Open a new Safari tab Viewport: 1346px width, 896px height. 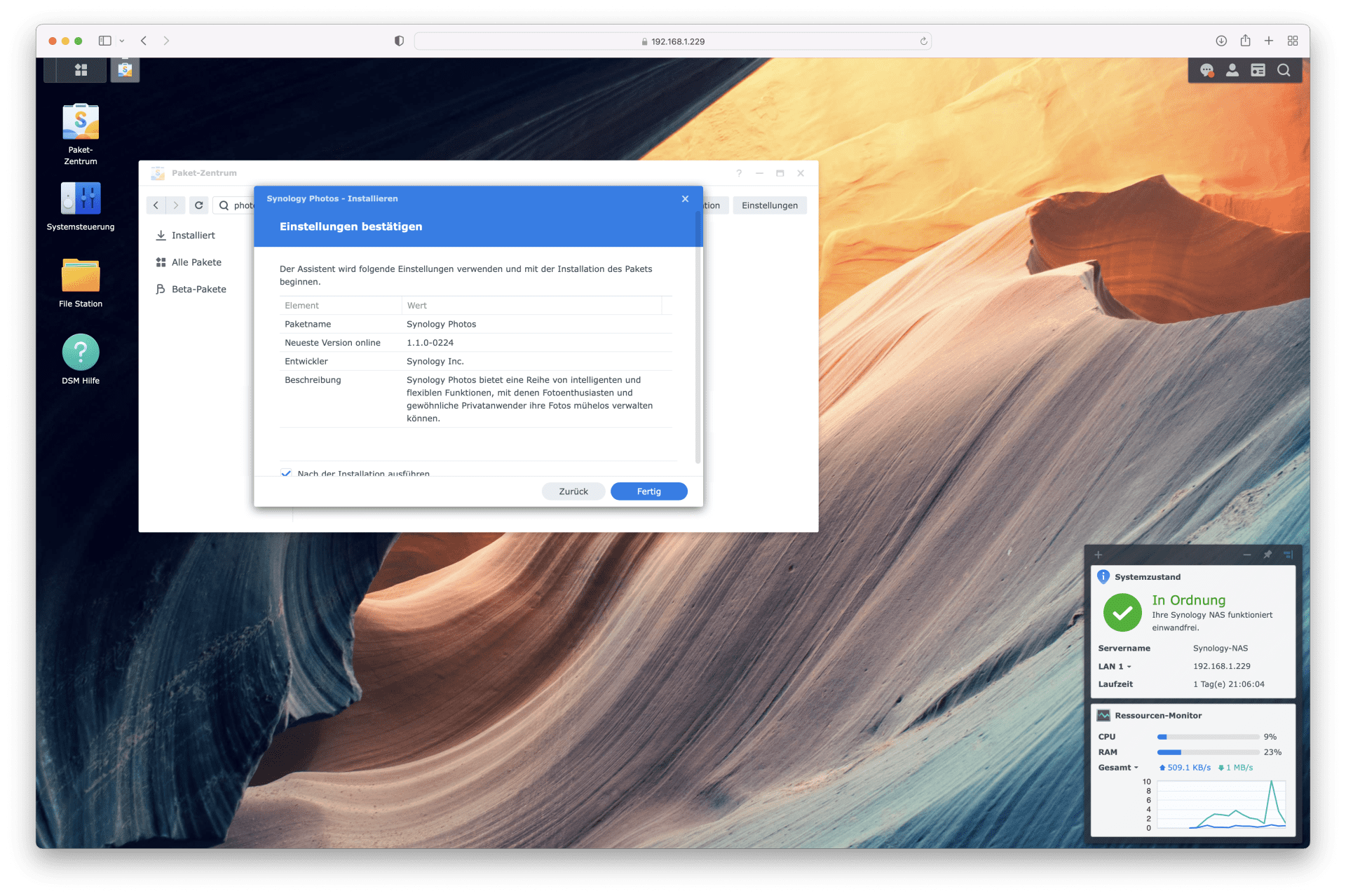(1269, 41)
